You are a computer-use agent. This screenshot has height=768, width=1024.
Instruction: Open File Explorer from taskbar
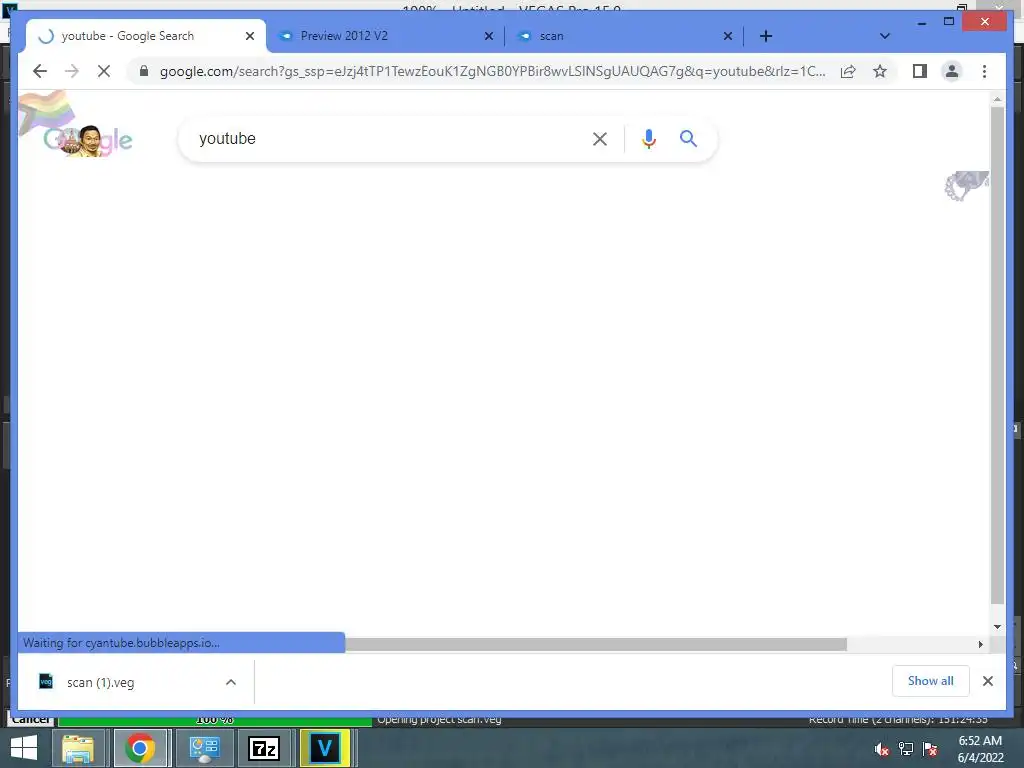point(78,748)
